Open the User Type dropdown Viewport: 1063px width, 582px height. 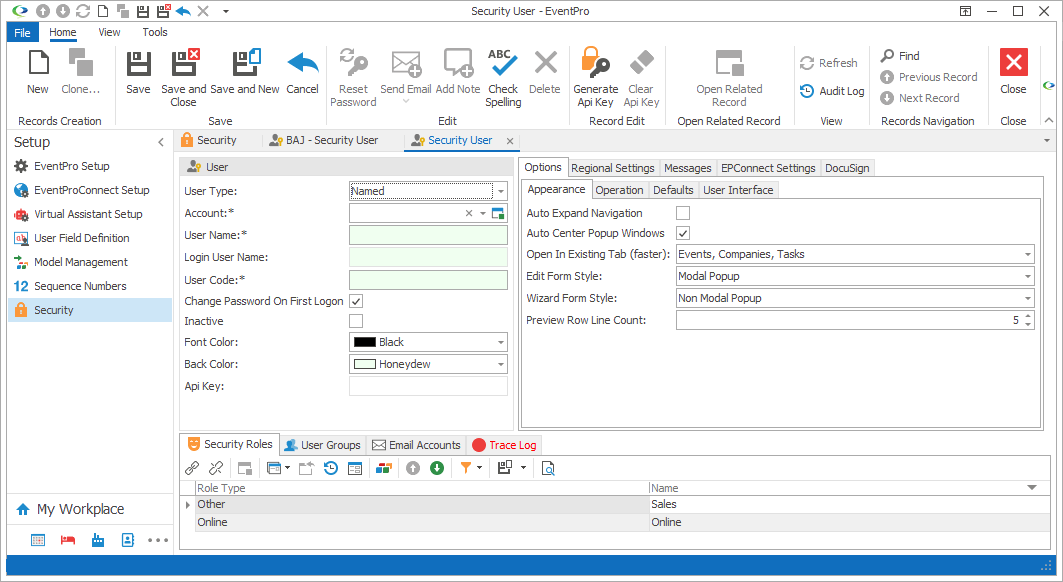point(500,191)
